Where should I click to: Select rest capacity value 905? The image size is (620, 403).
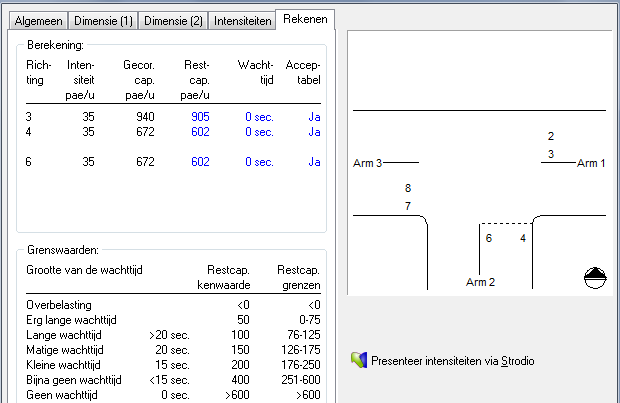pos(200,117)
